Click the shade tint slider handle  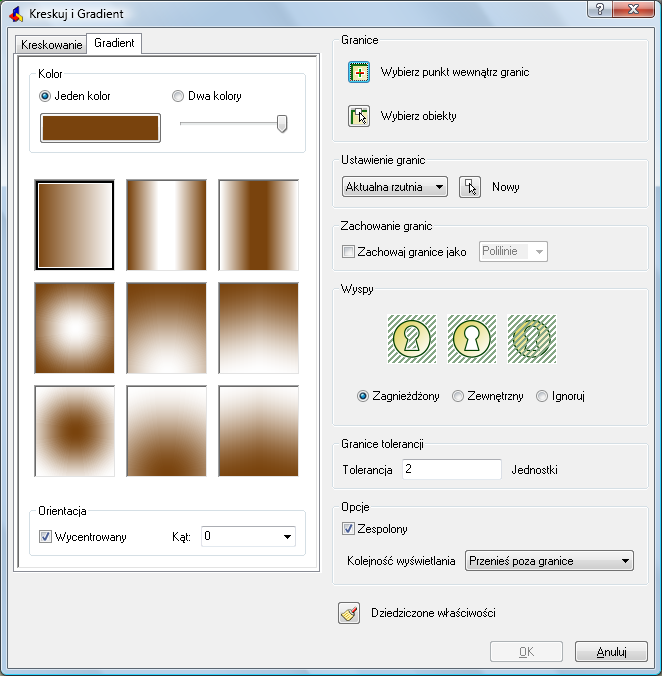pos(282,124)
